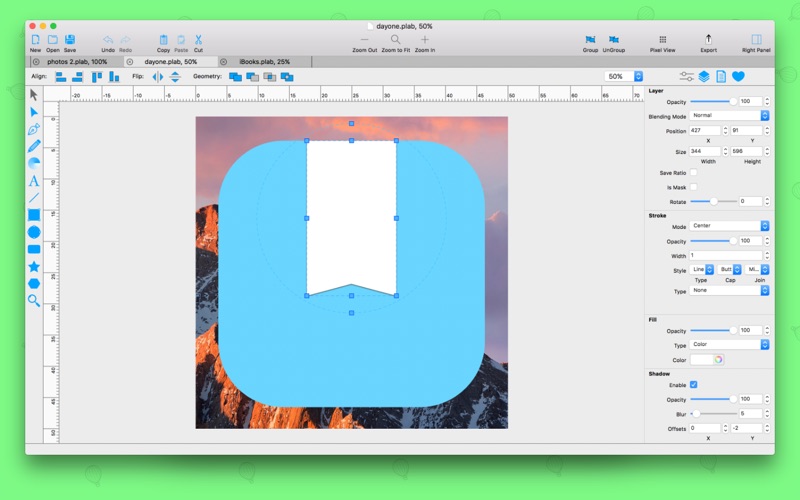Screen dimensions: 800x500
Task: Disable the Shadow Enable checkbox
Action: tap(694, 384)
